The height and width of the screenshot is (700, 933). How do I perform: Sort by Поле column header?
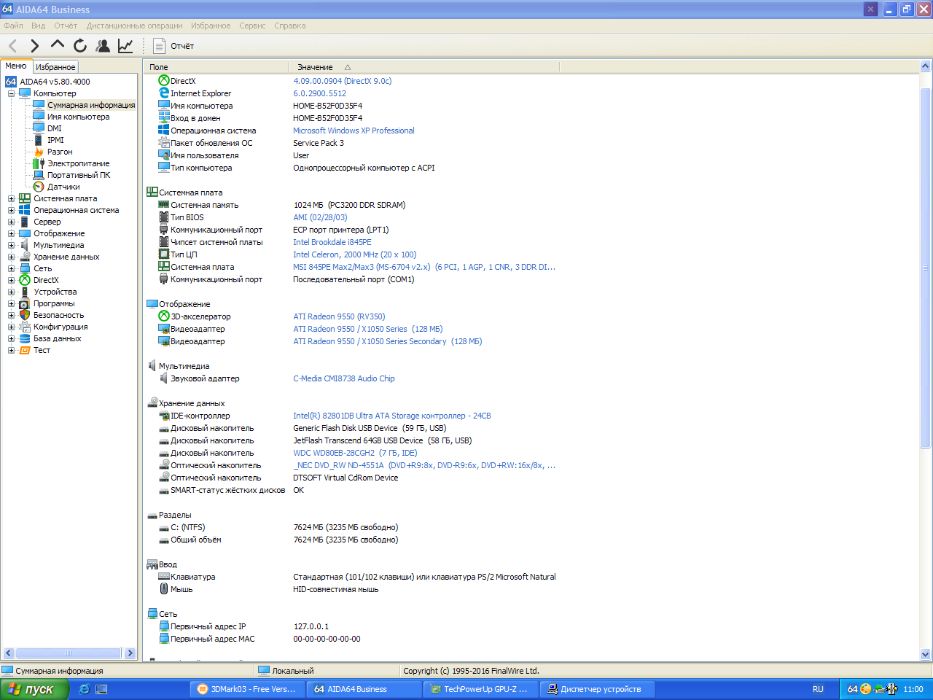tap(217, 67)
